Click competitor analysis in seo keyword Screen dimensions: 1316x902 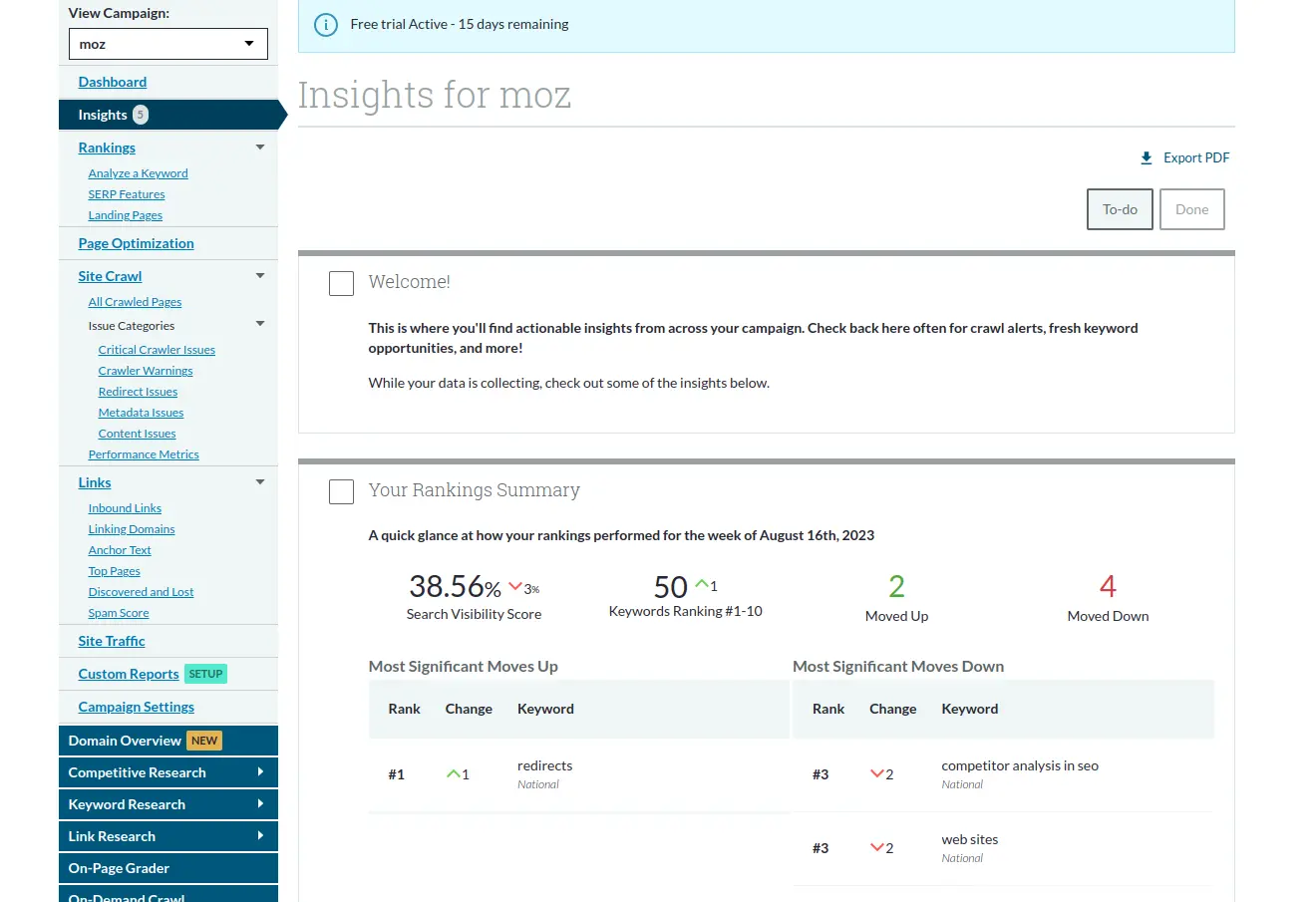pos(1020,765)
